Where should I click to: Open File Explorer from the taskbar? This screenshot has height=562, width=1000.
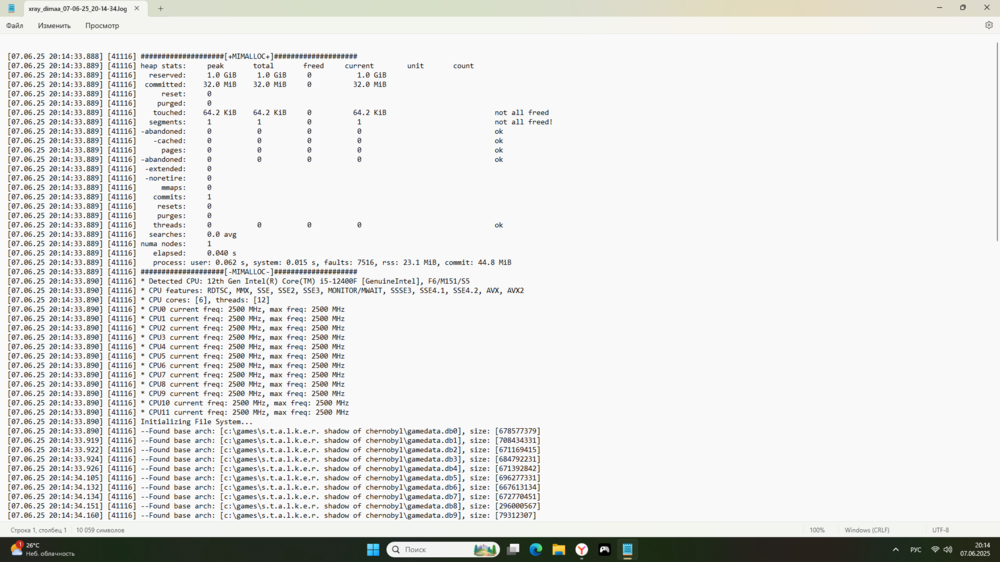559,549
